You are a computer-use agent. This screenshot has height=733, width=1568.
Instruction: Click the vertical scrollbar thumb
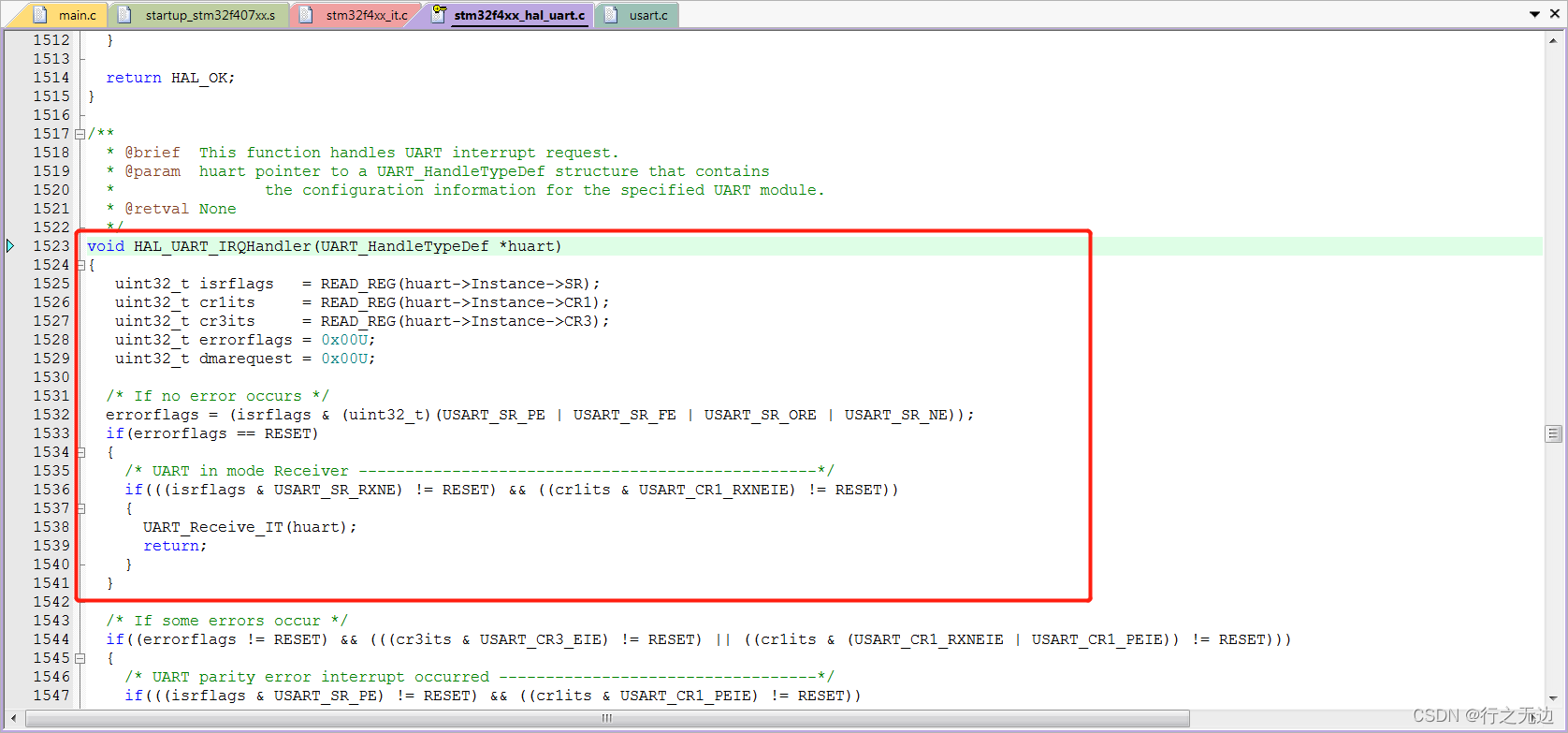point(1553,433)
